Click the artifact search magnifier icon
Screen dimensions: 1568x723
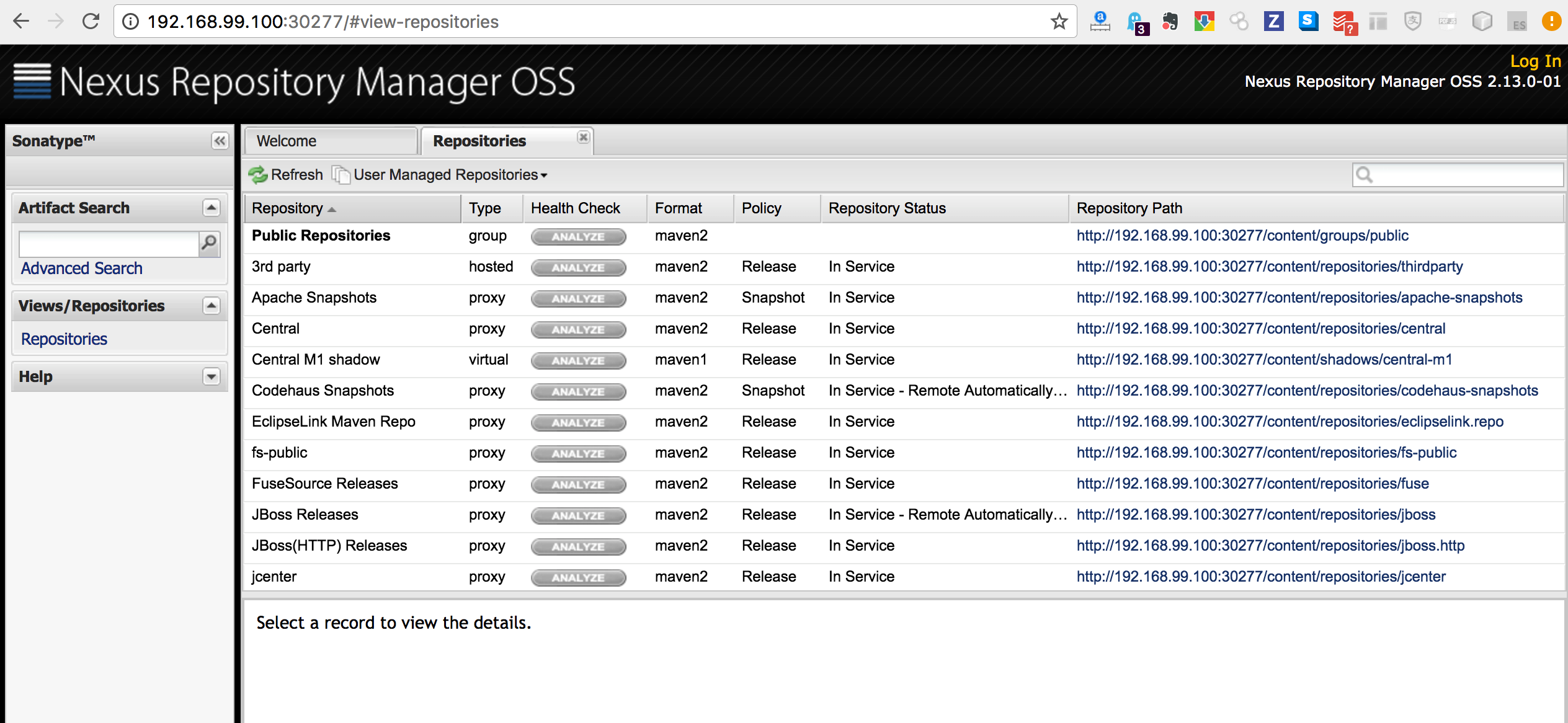210,244
